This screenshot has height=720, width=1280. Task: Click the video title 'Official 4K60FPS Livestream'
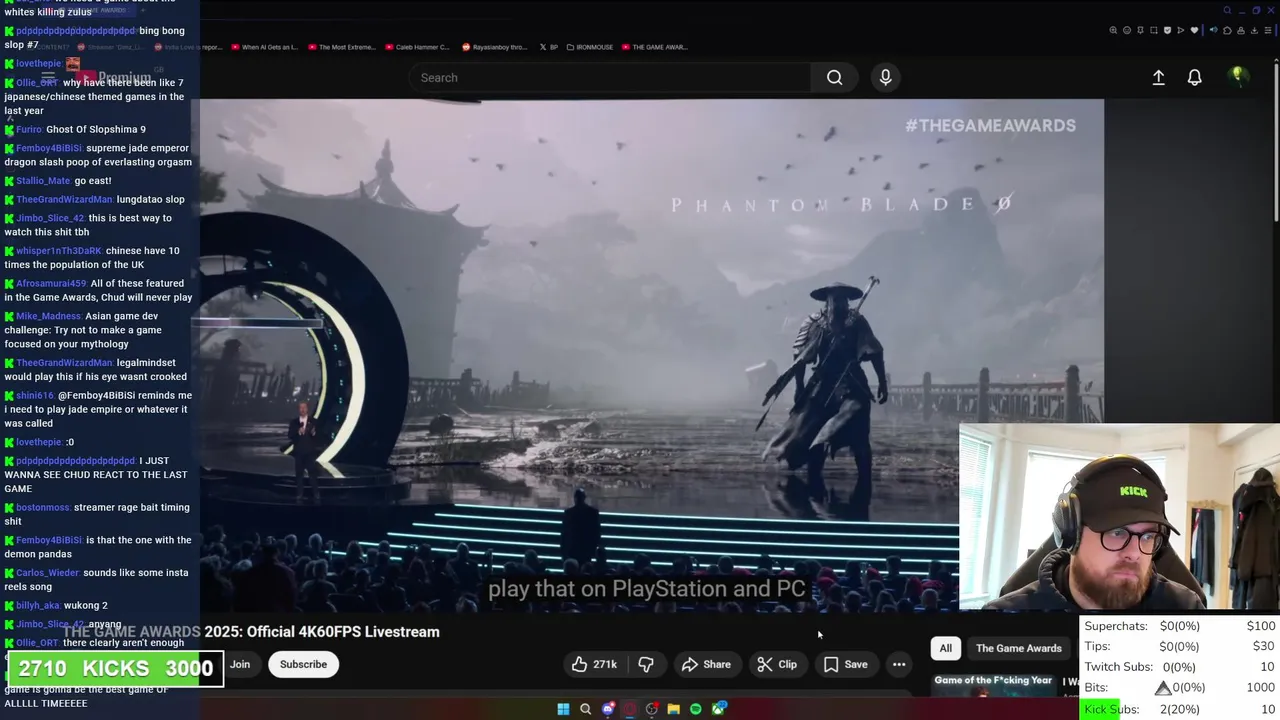coord(343,632)
